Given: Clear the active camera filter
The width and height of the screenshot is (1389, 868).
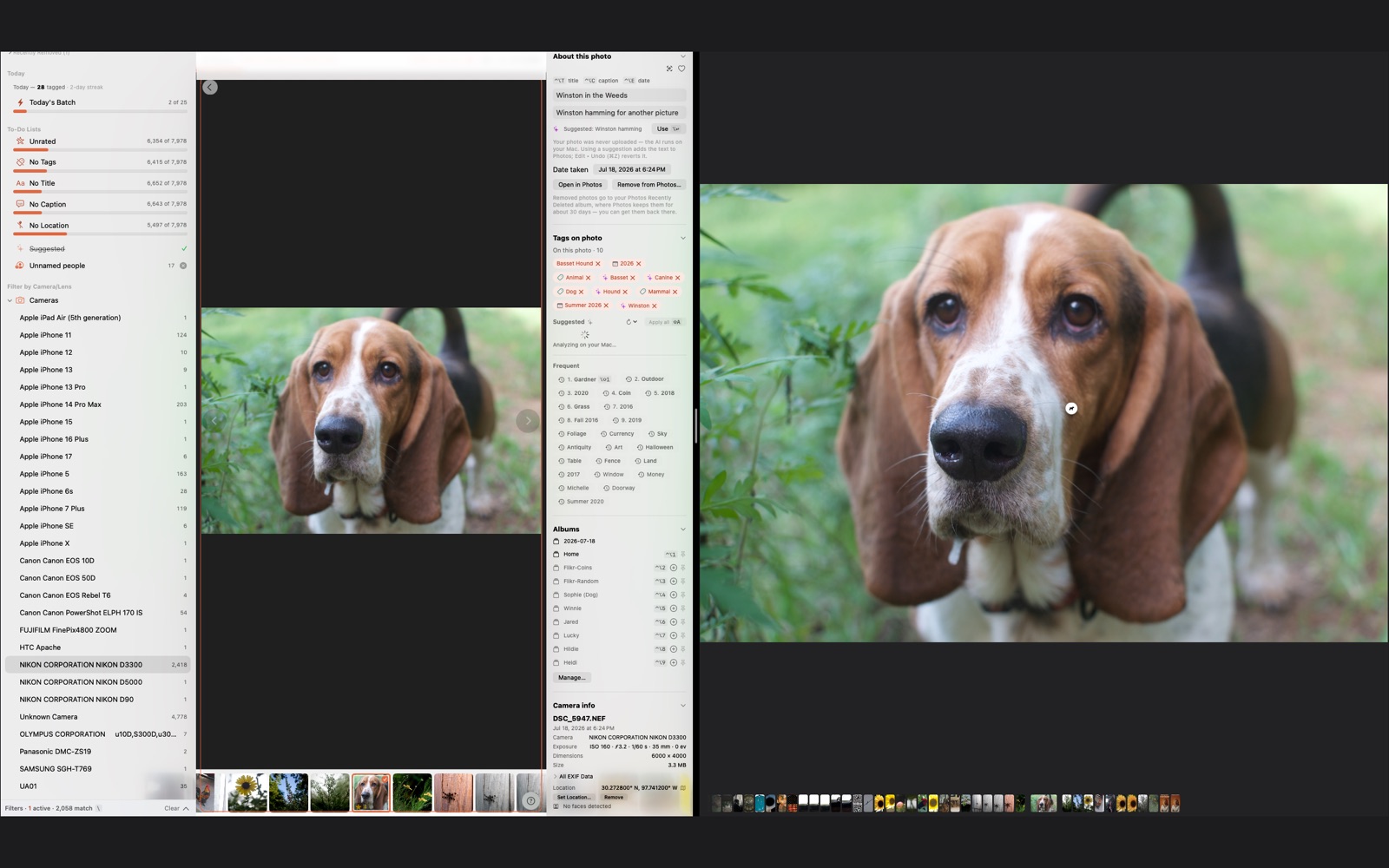Looking at the screenshot, I should [172, 808].
